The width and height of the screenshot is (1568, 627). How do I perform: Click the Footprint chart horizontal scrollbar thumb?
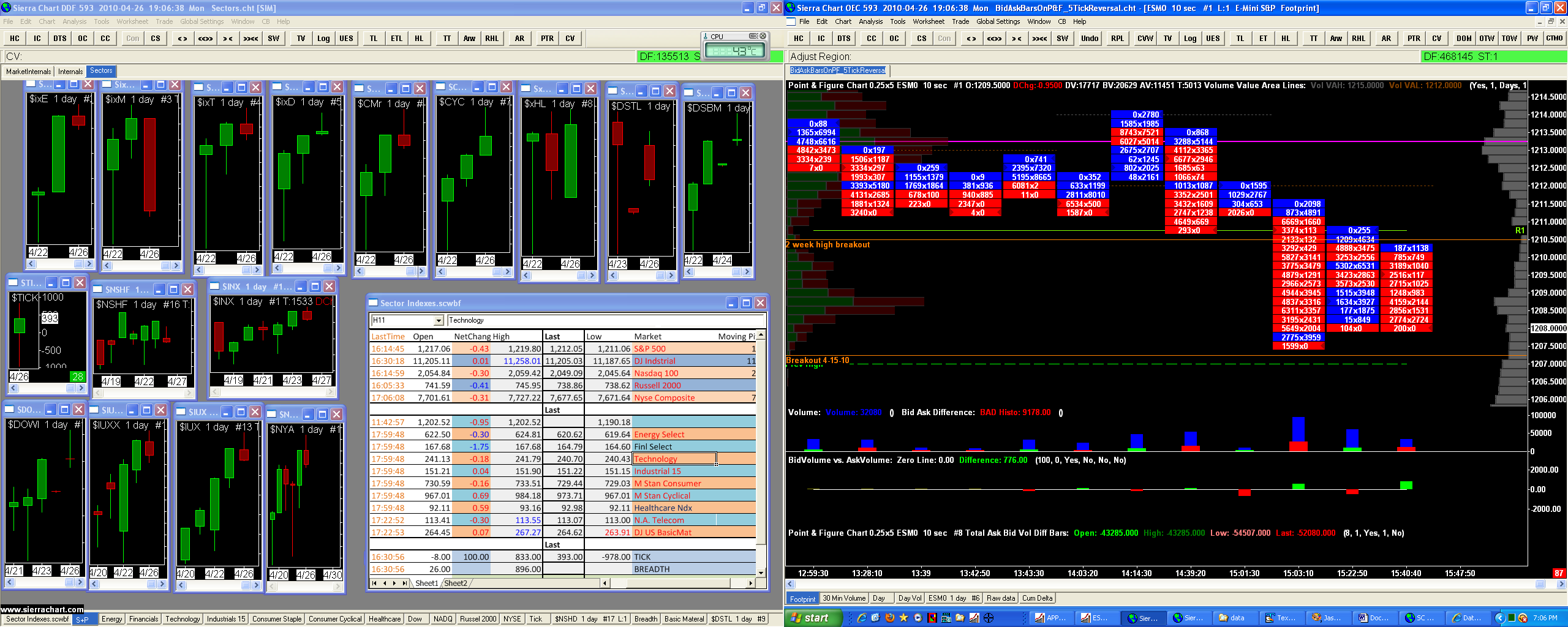coord(1540,585)
